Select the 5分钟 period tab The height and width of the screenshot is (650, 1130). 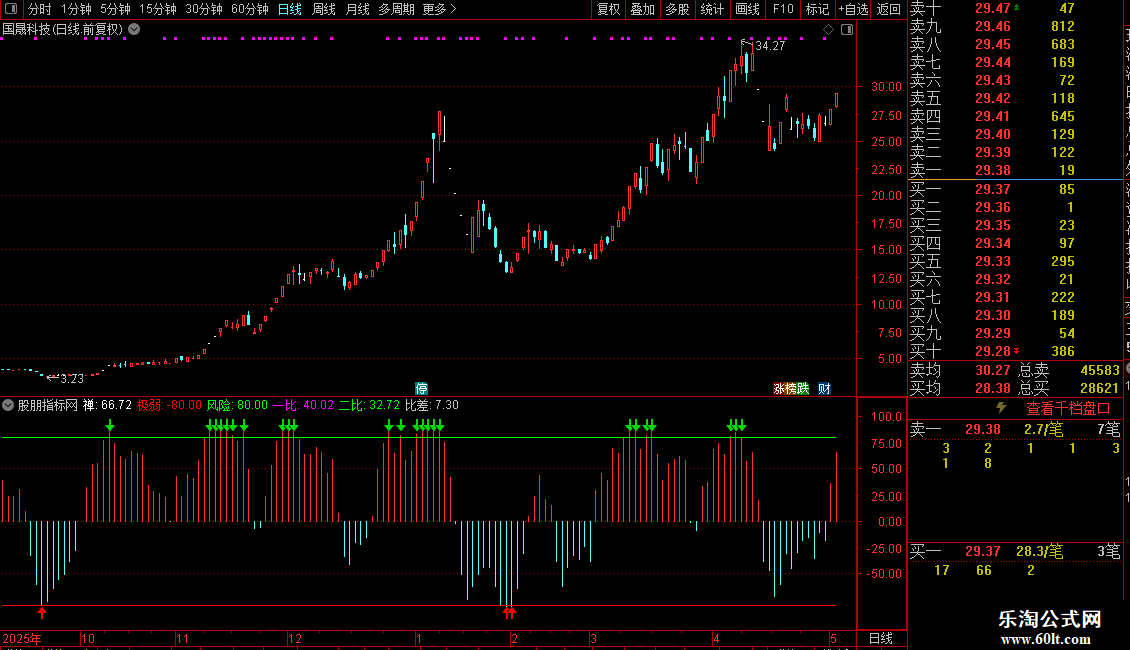coord(115,9)
